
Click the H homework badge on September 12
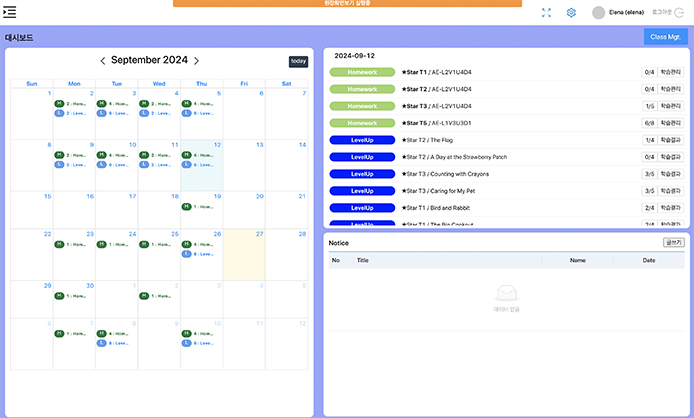(x=187, y=155)
